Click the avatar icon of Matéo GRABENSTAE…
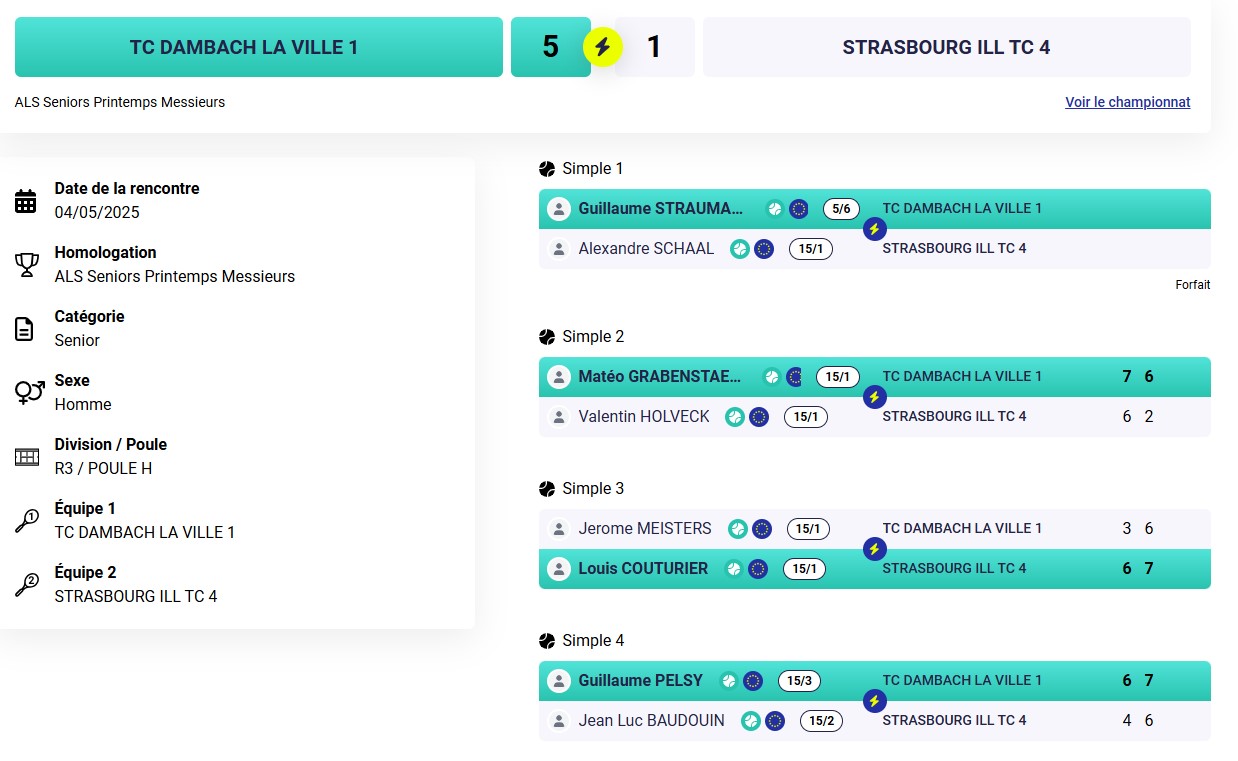Image resolution: width=1238 pixels, height=761 pixels. [x=558, y=377]
